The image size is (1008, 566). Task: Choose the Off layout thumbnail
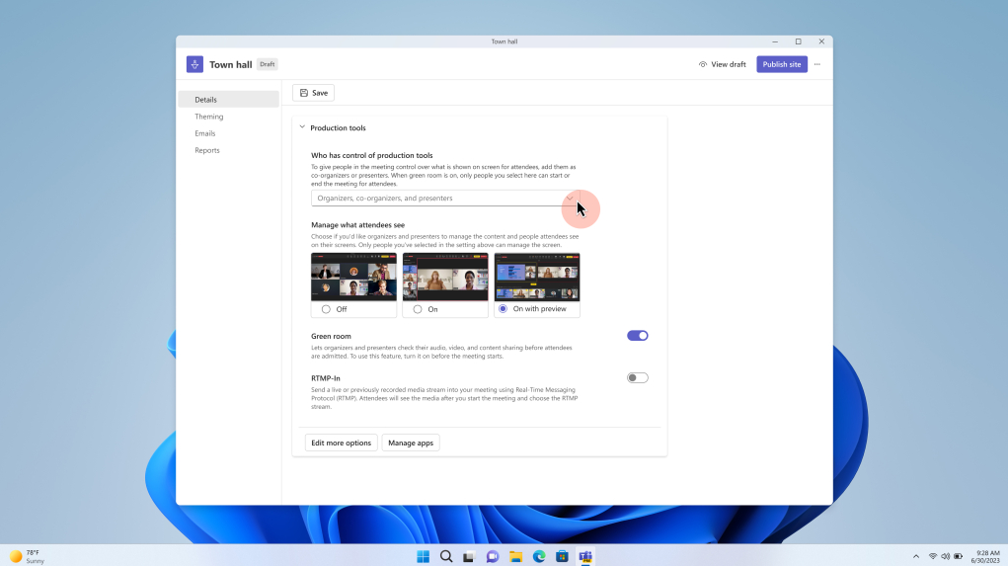[x=354, y=277]
